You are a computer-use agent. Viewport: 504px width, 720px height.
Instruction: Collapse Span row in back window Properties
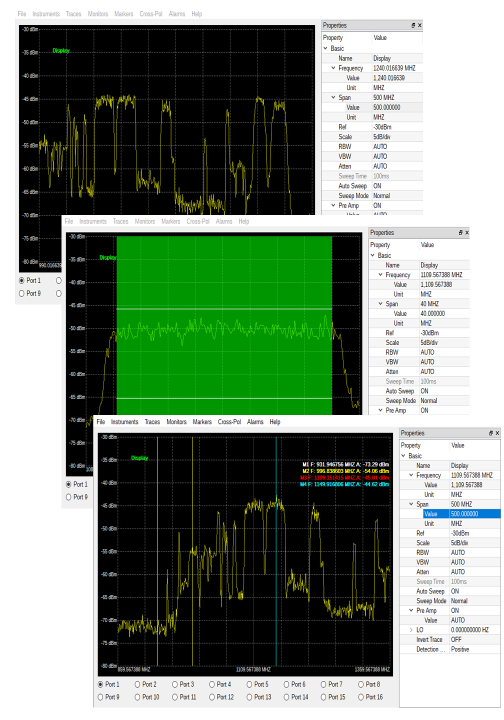(x=334, y=97)
